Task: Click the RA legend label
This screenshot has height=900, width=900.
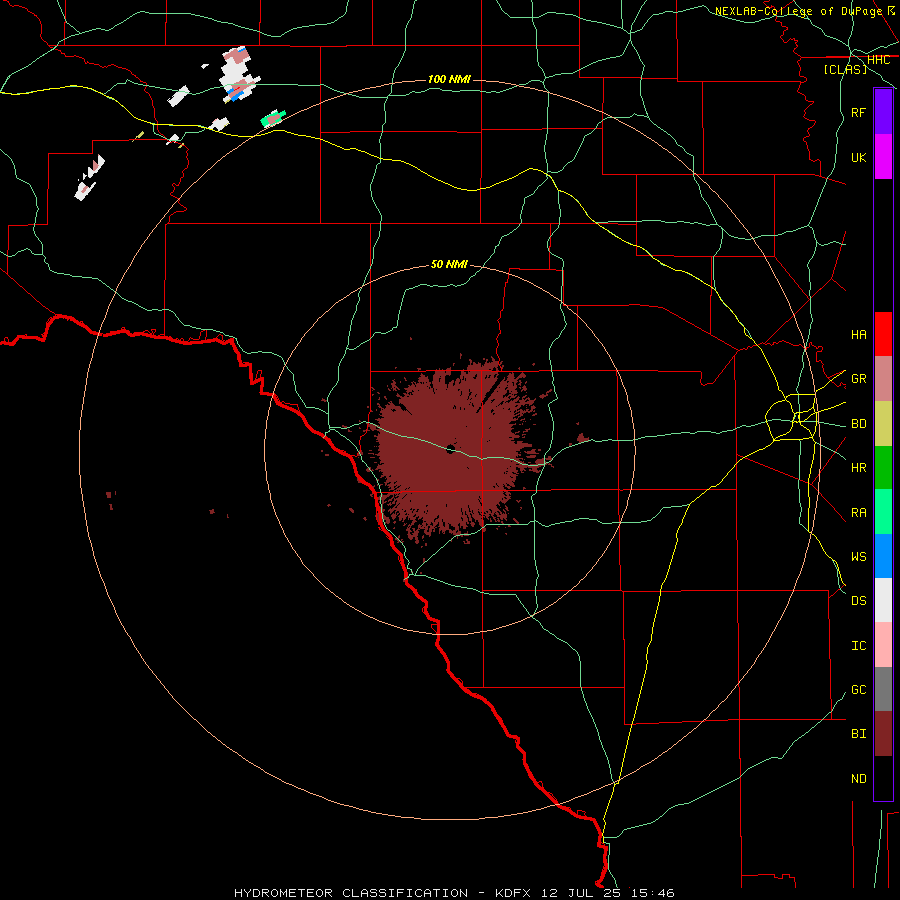Action: (859, 513)
